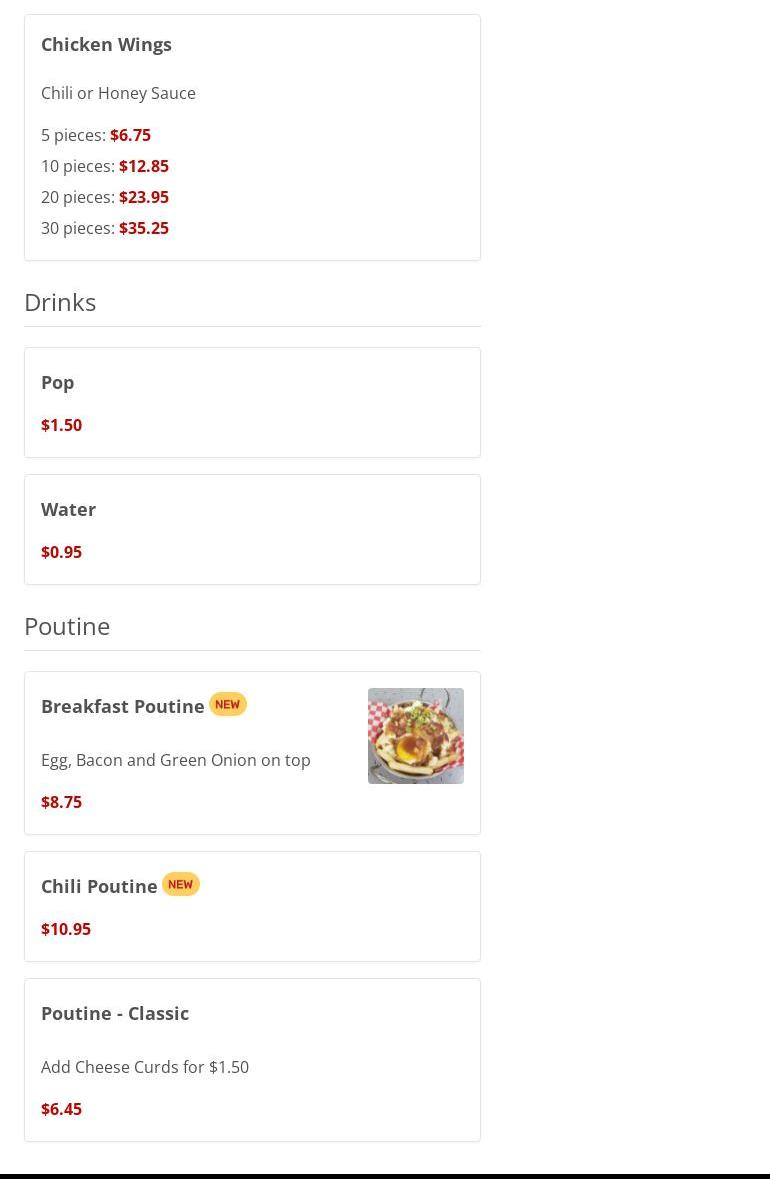The height and width of the screenshot is (1179, 770).
Task: Open the Poutine - Classic item title
Action: coord(115,1013)
